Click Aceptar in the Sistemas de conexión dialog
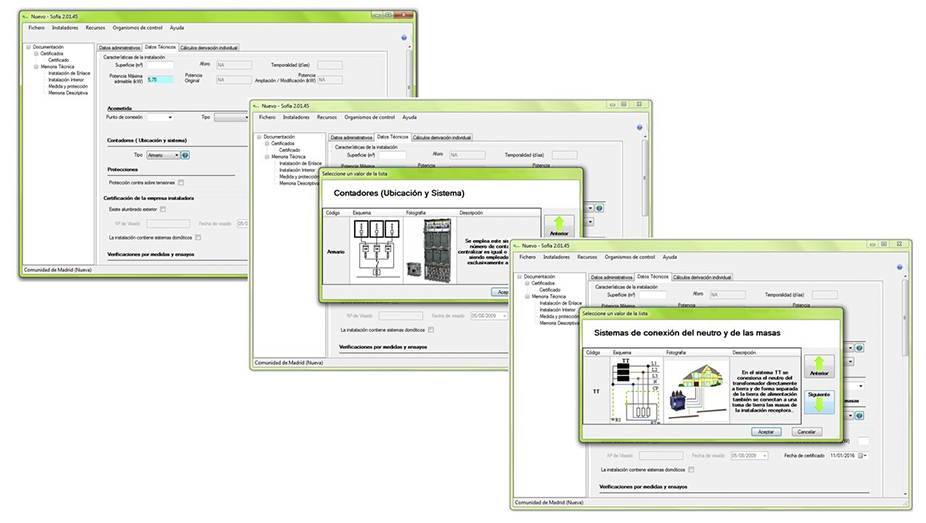Viewport: 926px width, 523px height. 766,432
